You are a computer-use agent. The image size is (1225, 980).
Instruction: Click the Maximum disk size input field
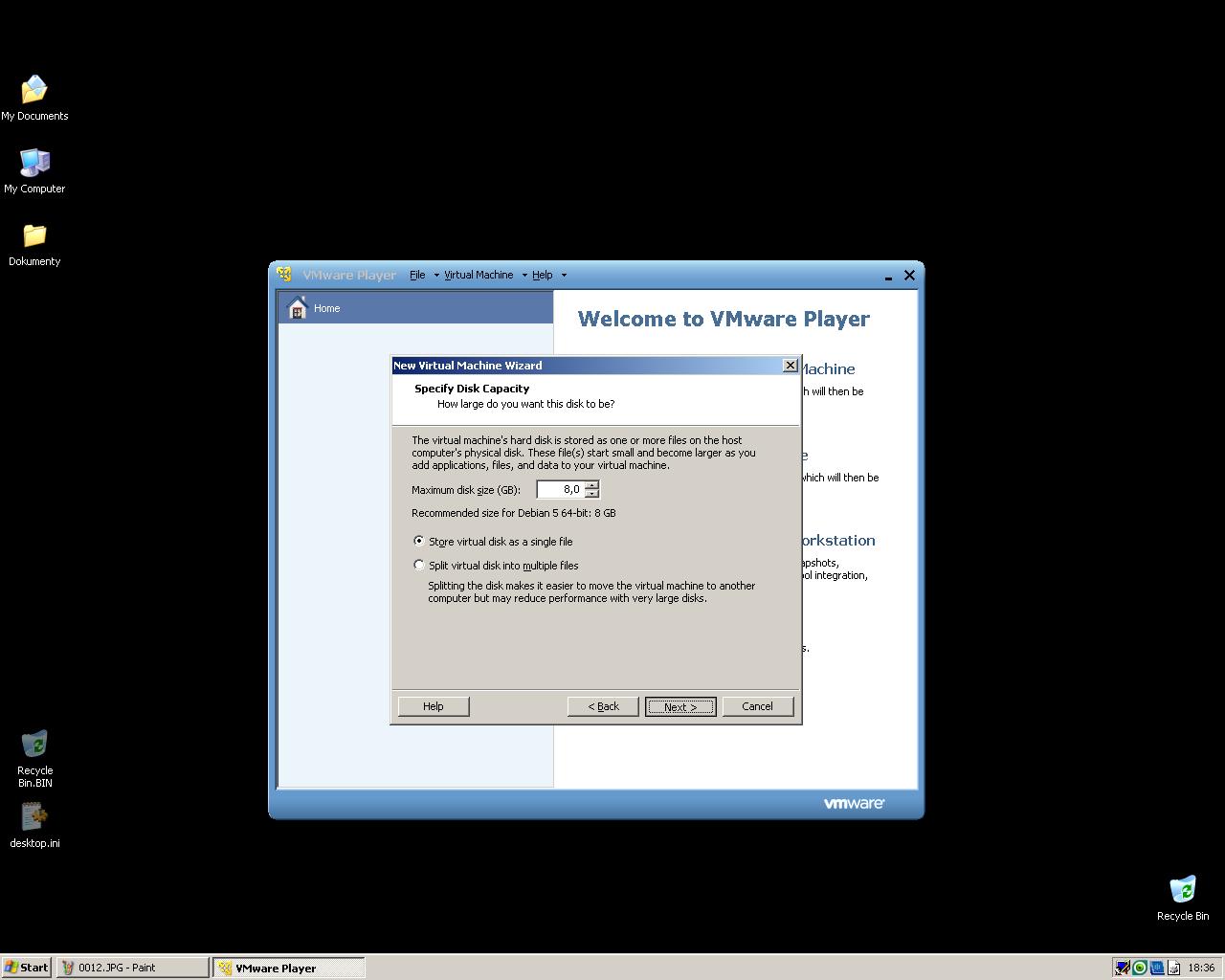click(561, 489)
